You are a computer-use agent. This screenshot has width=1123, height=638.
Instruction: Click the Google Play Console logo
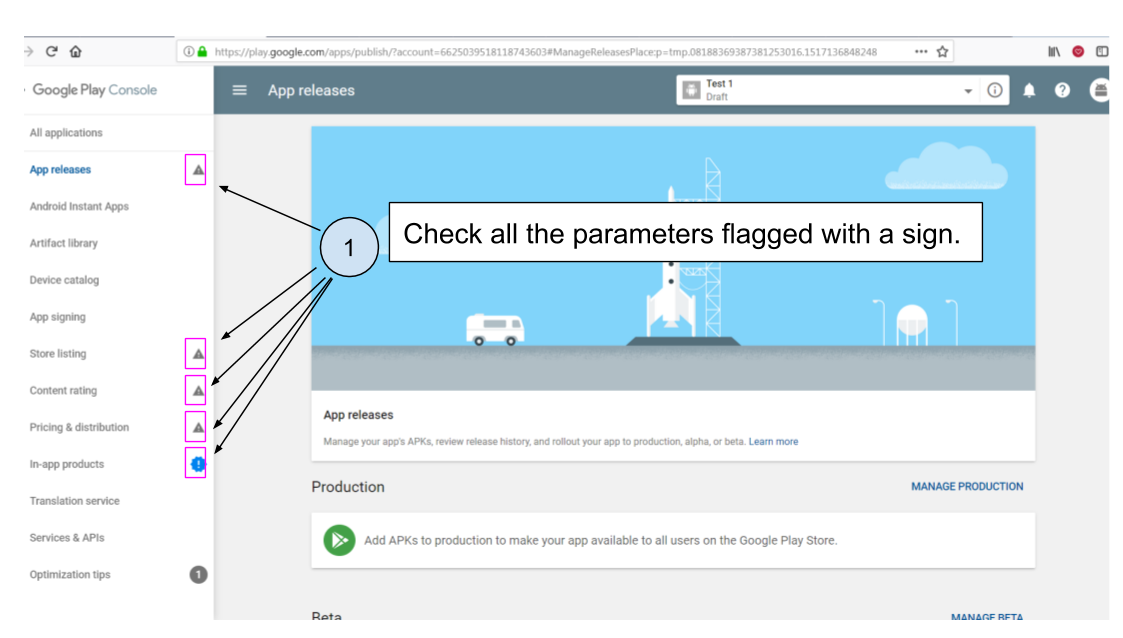coord(95,90)
